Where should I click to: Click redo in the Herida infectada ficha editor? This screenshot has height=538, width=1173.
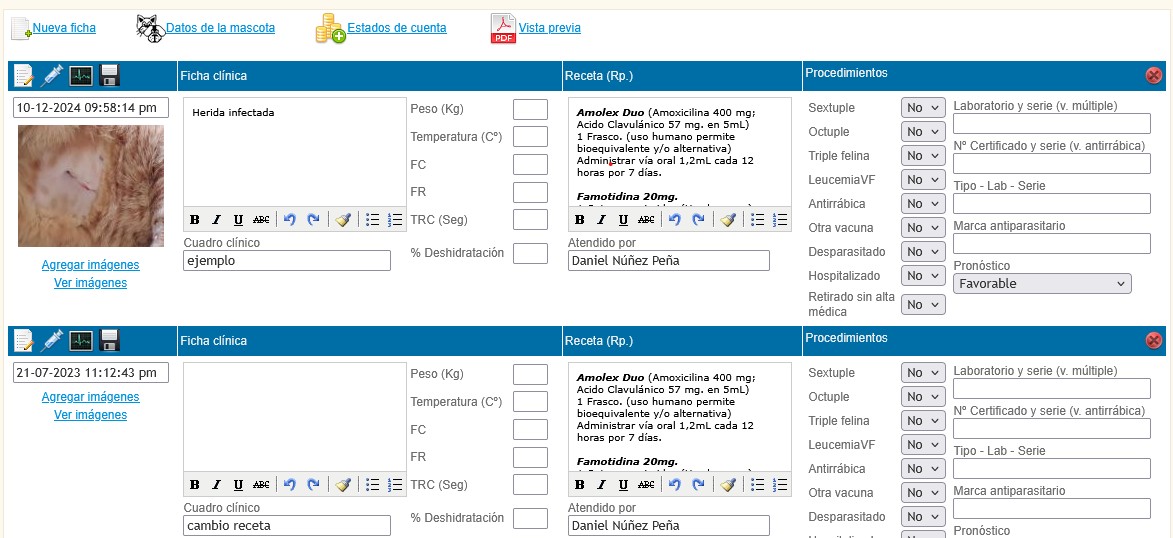[x=313, y=219]
